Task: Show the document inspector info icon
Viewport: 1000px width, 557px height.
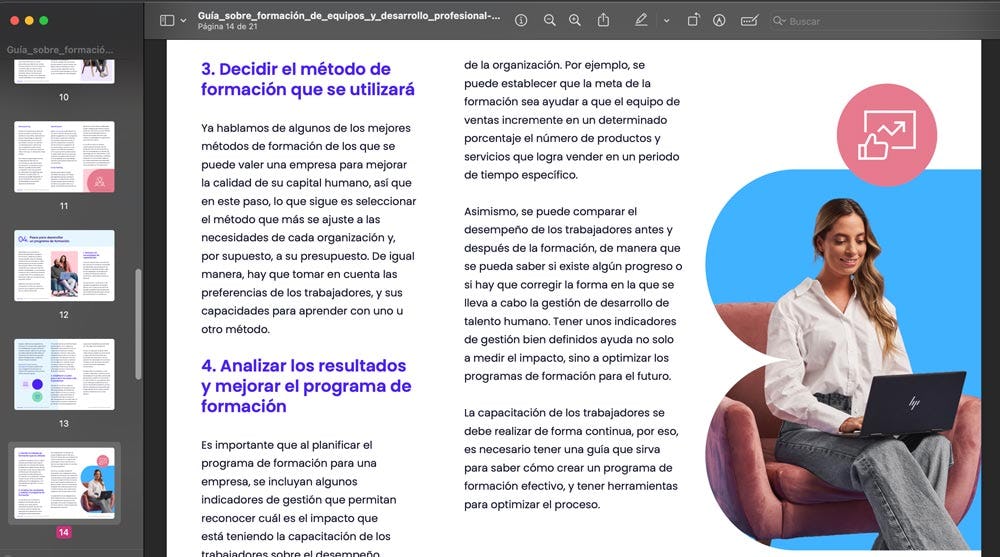Action: 521,20
